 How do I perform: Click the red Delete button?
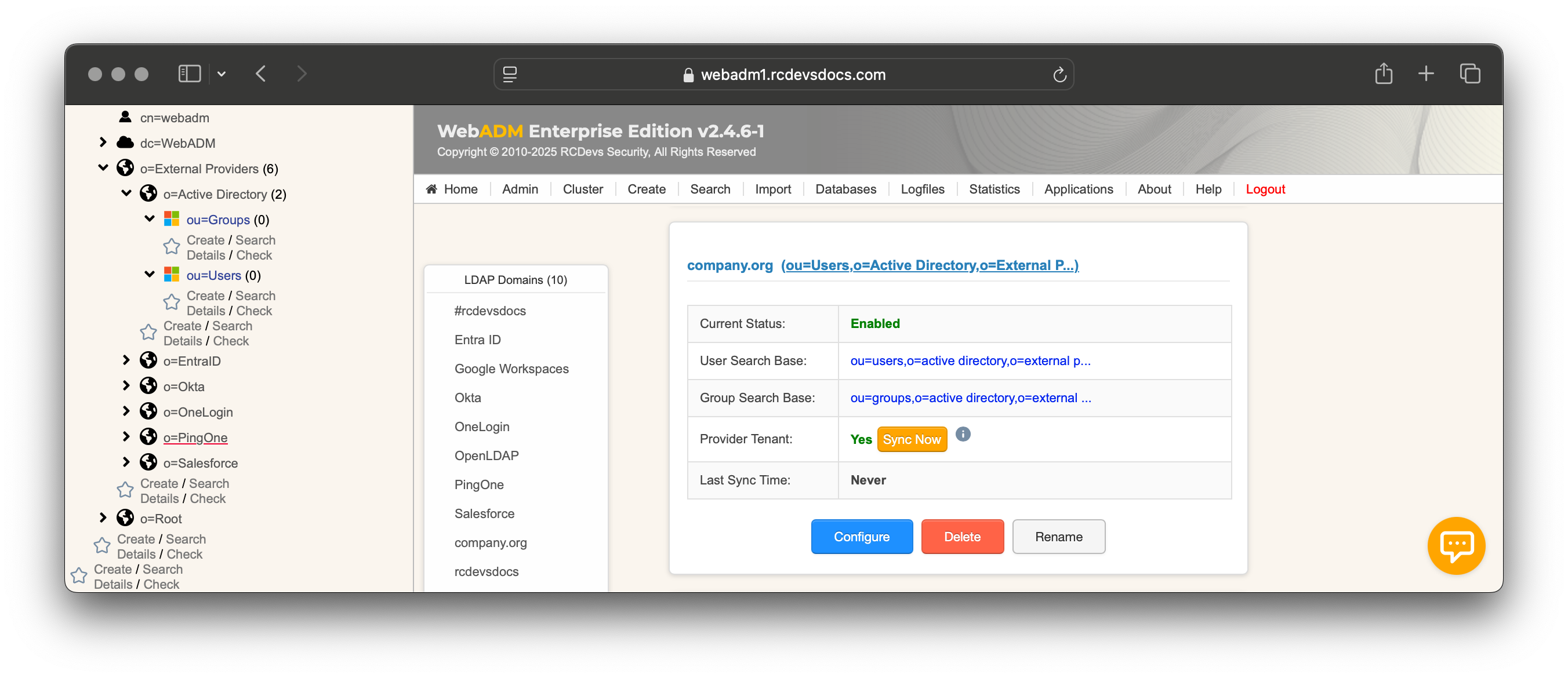tap(962, 537)
